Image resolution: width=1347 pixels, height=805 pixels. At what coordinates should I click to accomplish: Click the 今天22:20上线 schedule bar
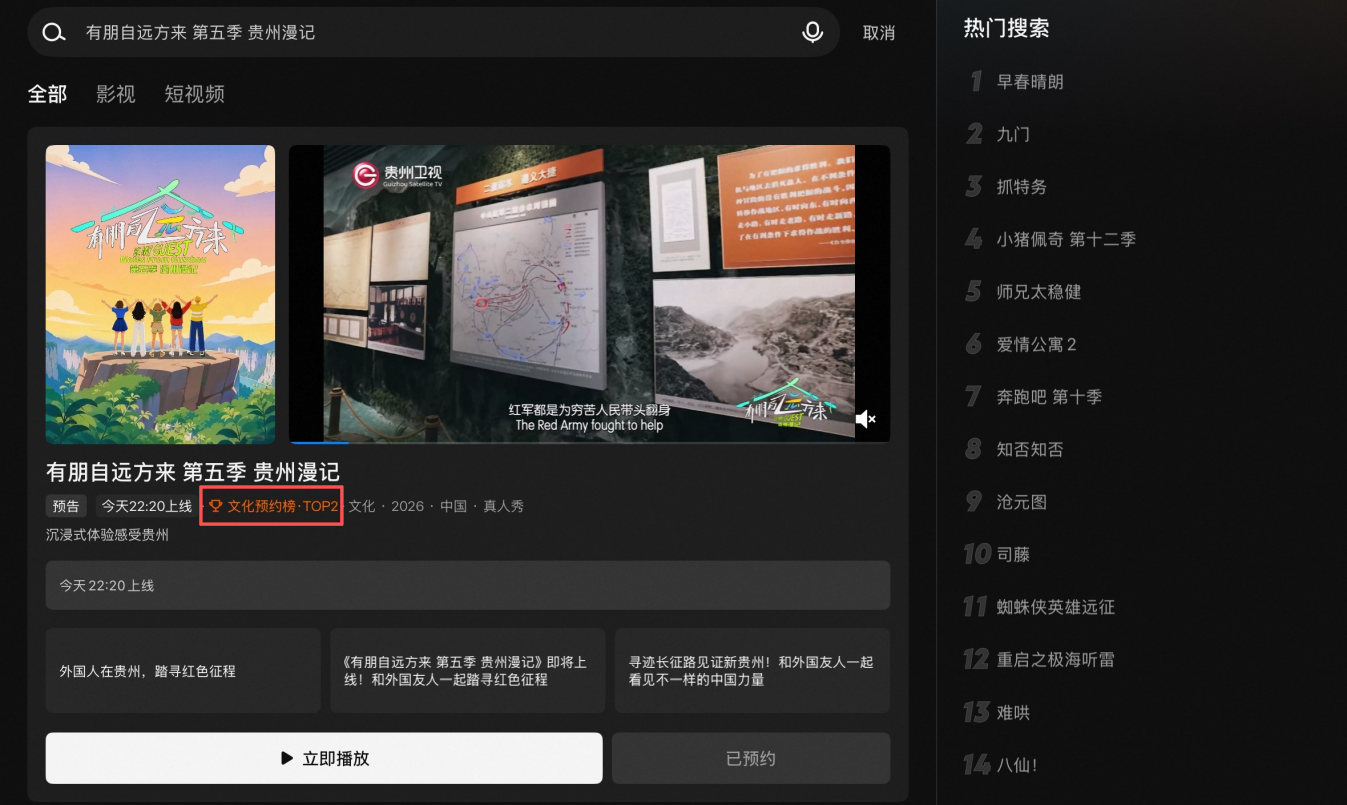coord(468,585)
